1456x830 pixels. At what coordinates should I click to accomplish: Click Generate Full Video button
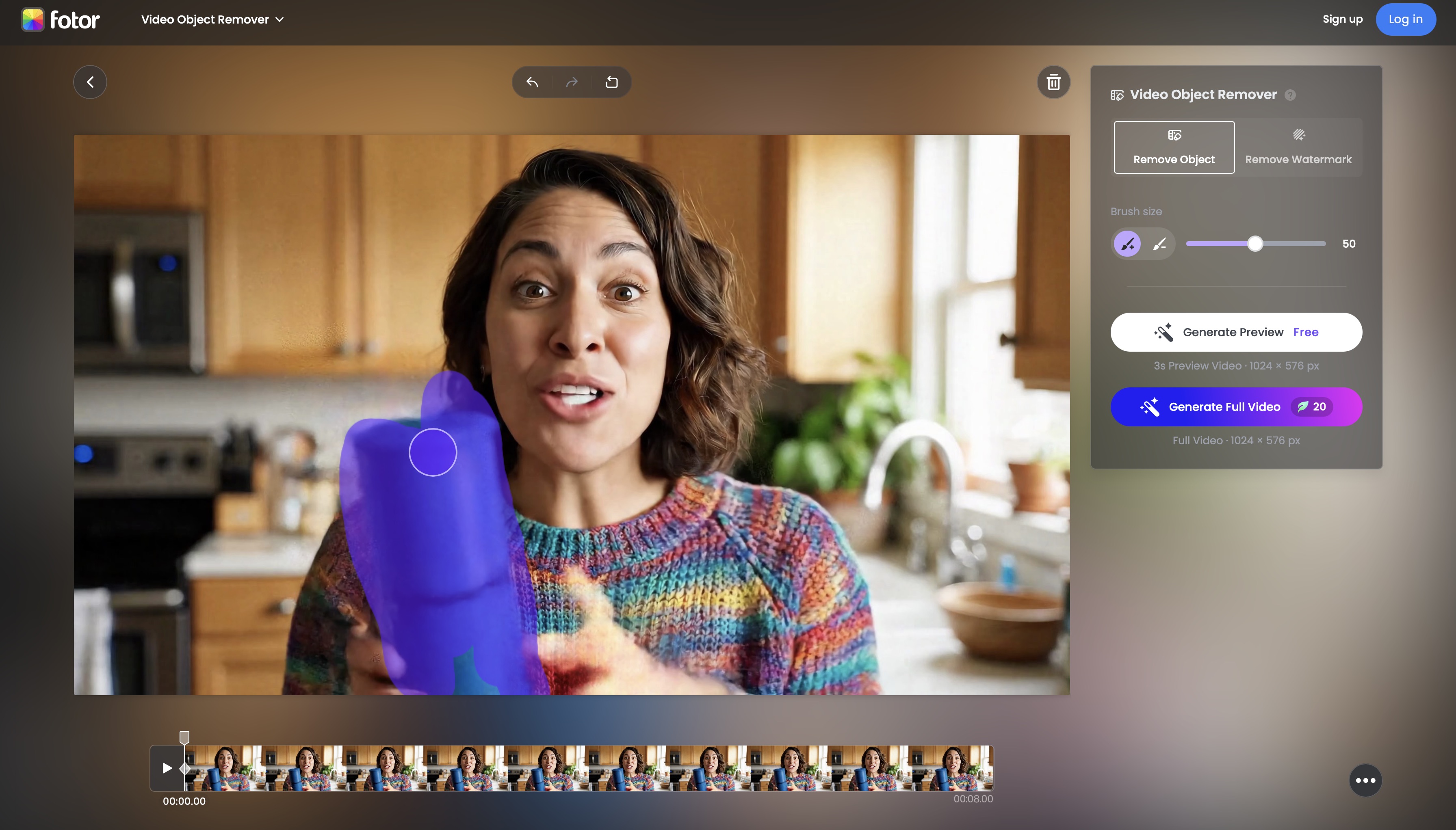[1236, 407]
